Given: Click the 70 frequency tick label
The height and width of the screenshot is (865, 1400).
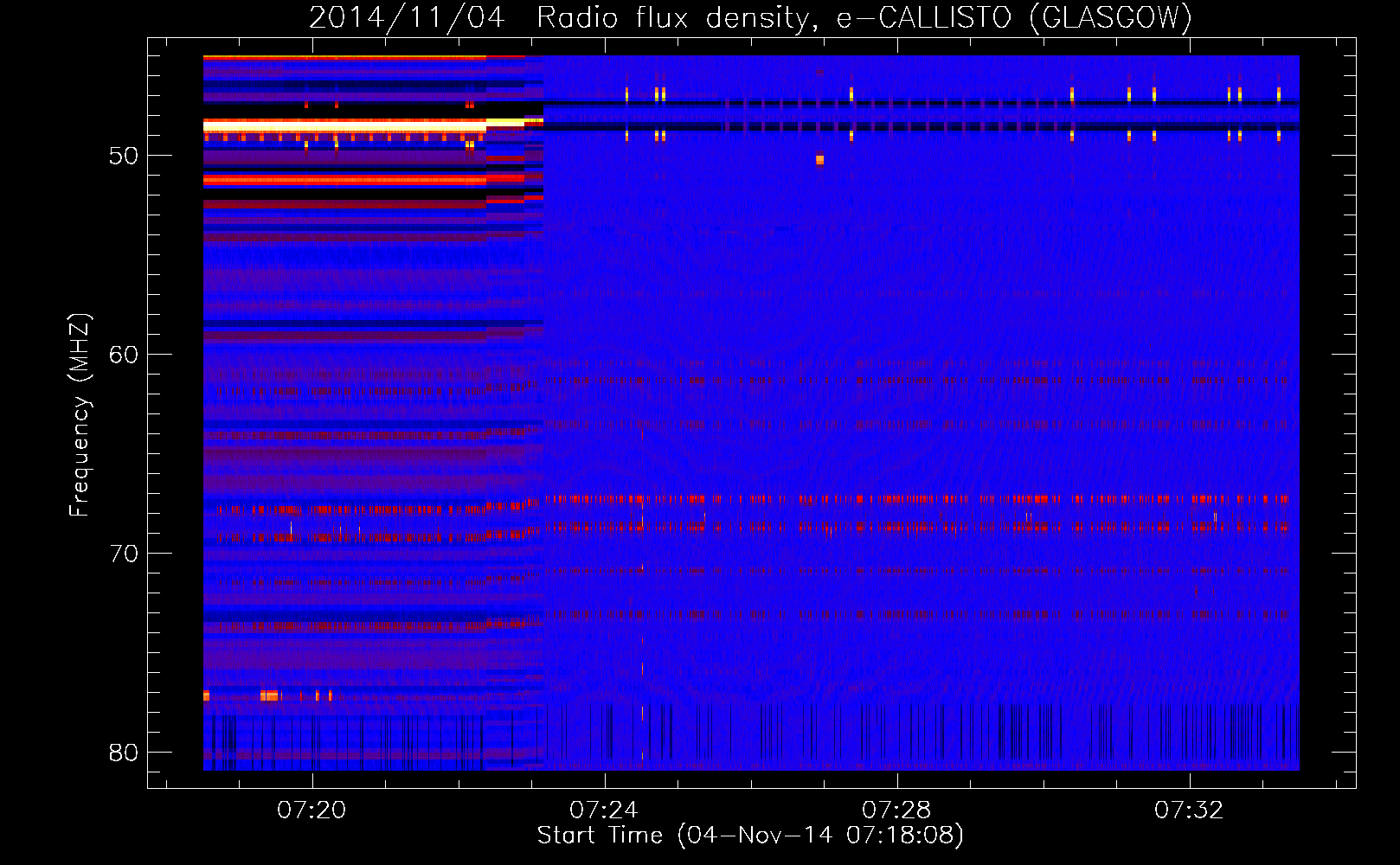Looking at the screenshot, I should (x=124, y=554).
